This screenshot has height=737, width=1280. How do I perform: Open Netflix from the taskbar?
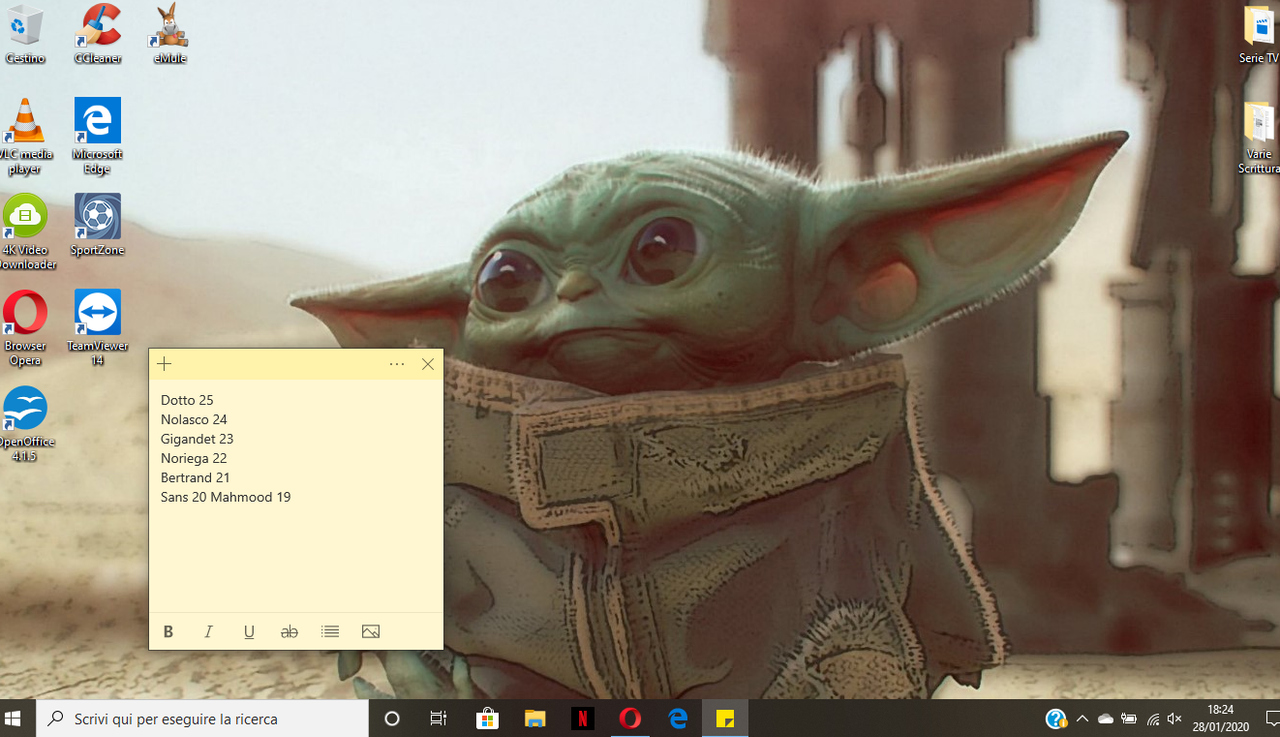(582, 719)
